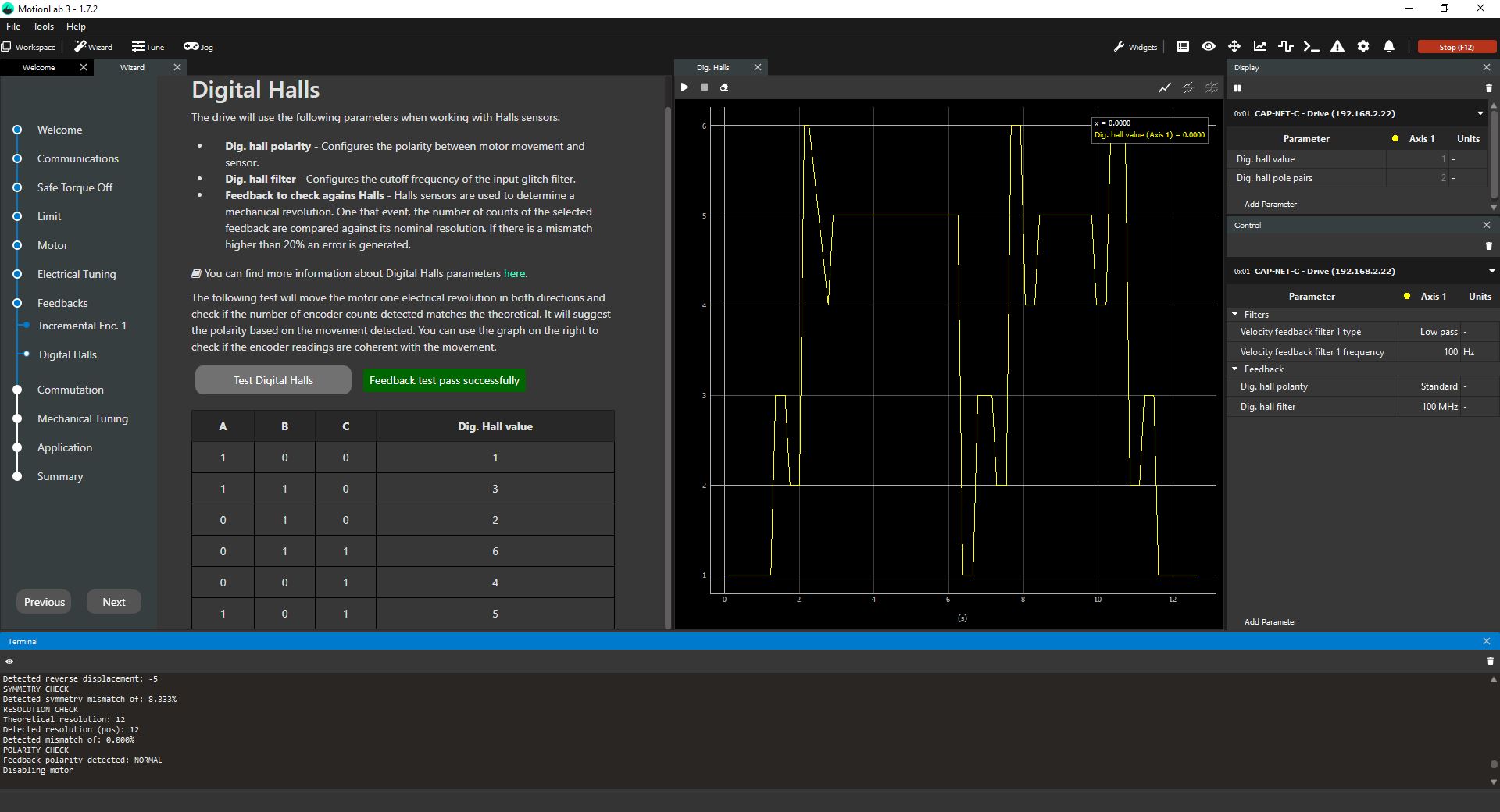Screen dimensions: 1500x812
Task: Open the Dig. hall polarity Standard dropdown
Action: (x=1438, y=386)
